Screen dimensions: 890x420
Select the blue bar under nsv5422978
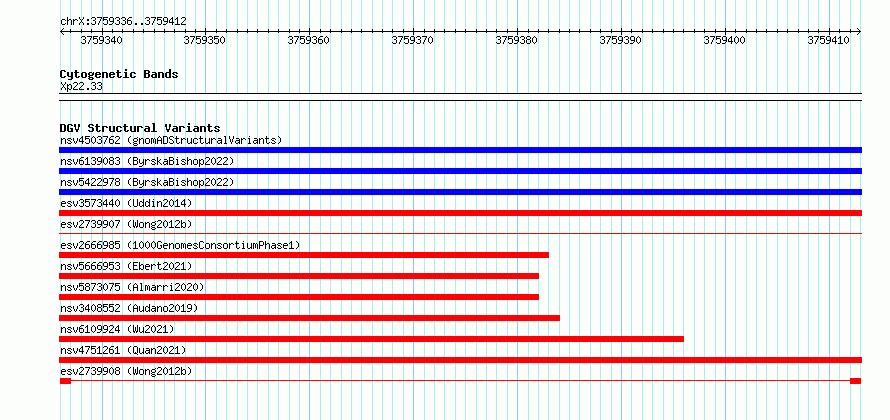point(460,192)
